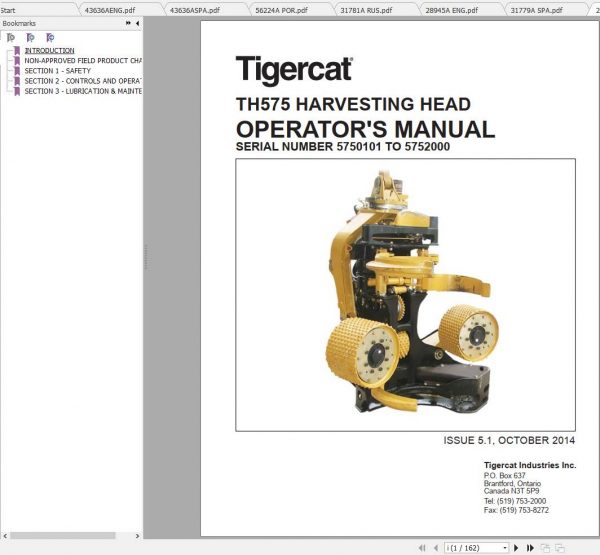Switch to the 43636AENG.pdf tab
The height and width of the screenshot is (555, 600).
point(110,10)
